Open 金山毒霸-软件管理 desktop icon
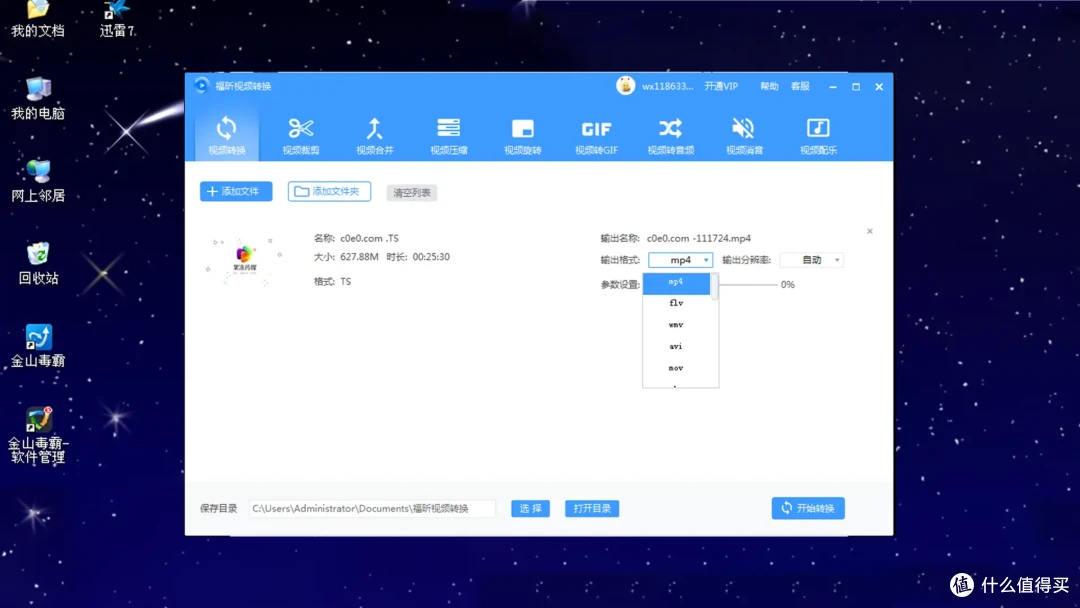The height and width of the screenshot is (608, 1080). [38, 435]
